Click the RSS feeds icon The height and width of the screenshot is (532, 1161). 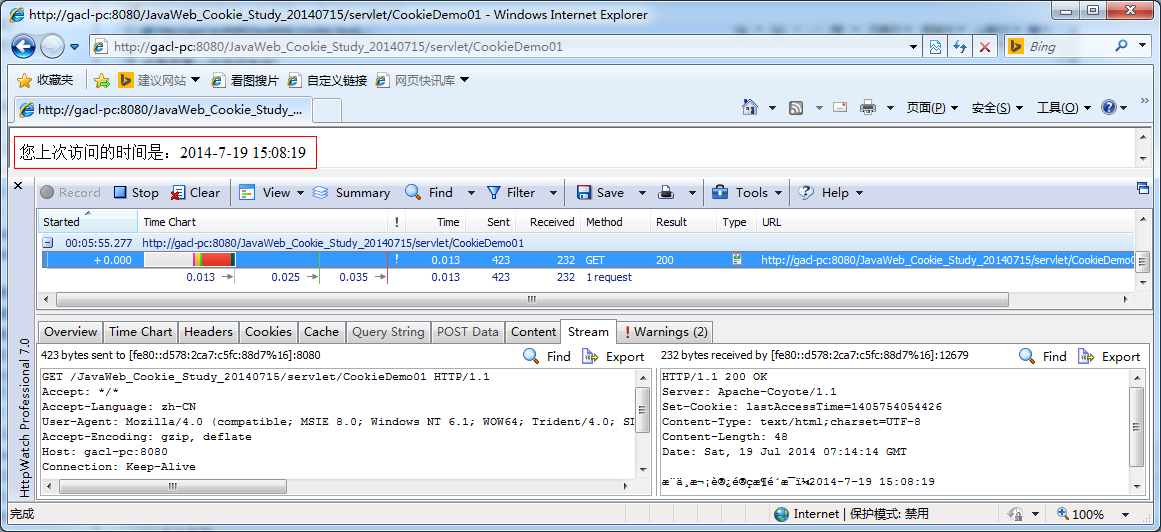click(796, 107)
